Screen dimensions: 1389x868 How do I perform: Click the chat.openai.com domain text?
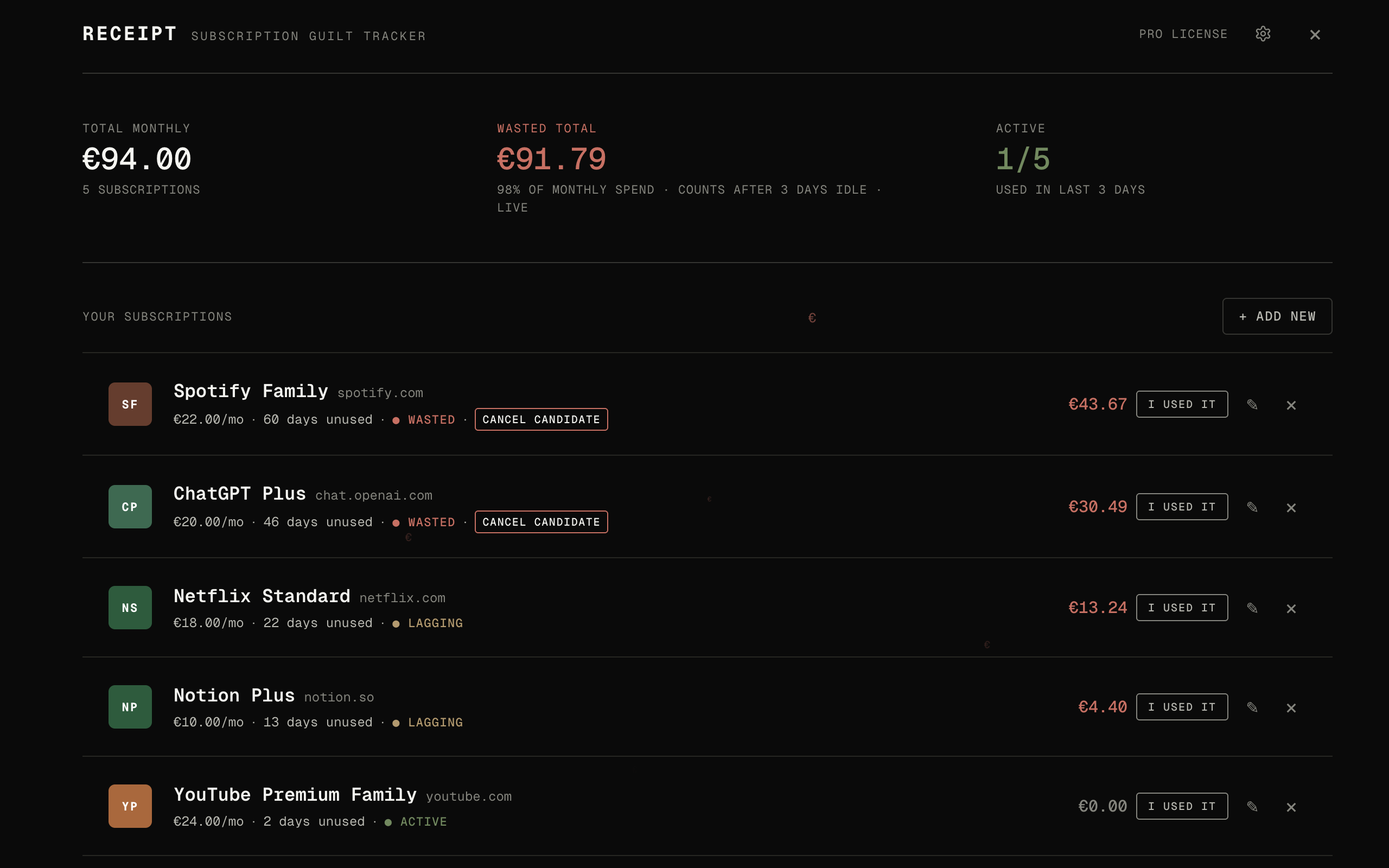click(x=374, y=495)
